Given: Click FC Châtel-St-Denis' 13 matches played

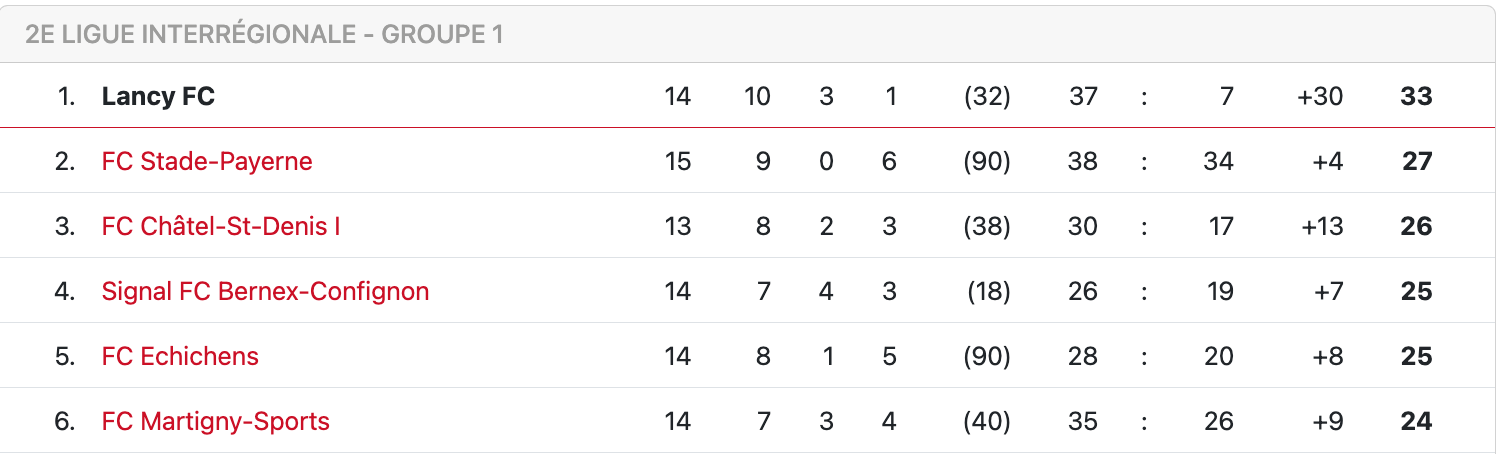Looking at the screenshot, I should click(x=678, y=226).
